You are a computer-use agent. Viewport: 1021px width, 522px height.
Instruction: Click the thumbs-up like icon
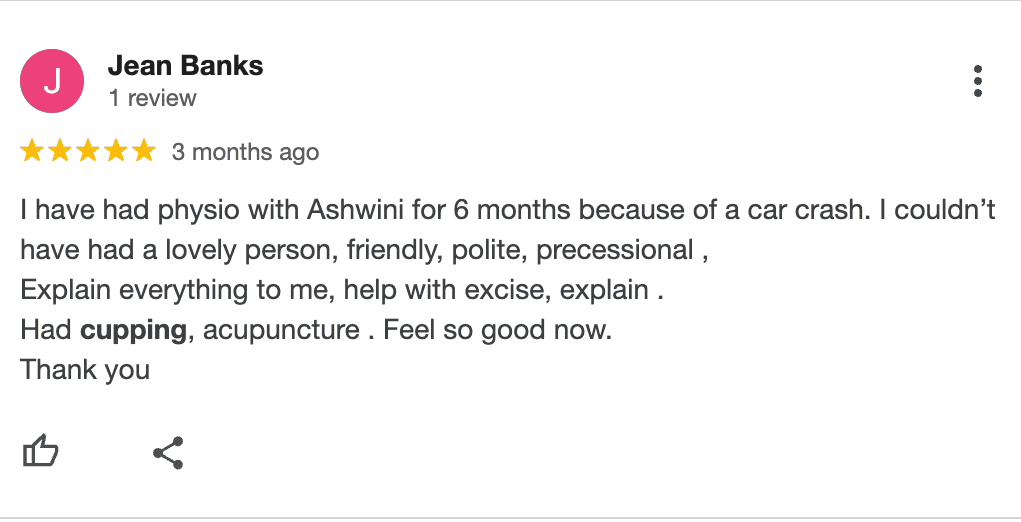point(40,452)
